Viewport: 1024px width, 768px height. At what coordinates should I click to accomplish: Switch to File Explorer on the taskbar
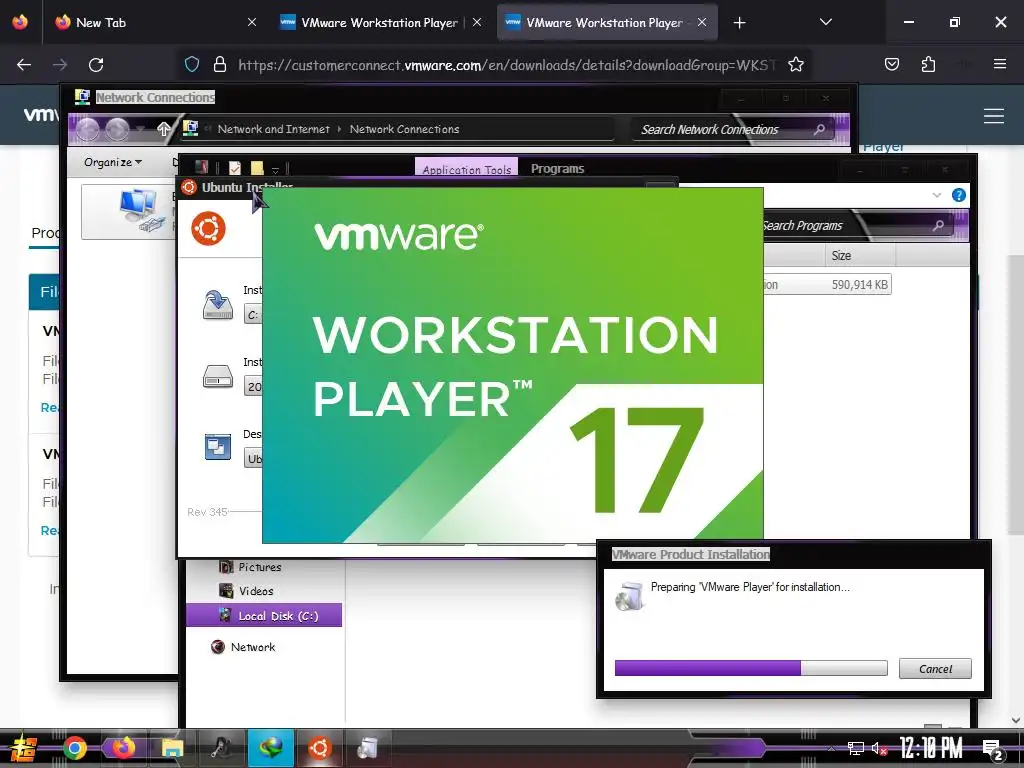click(172, 748)
